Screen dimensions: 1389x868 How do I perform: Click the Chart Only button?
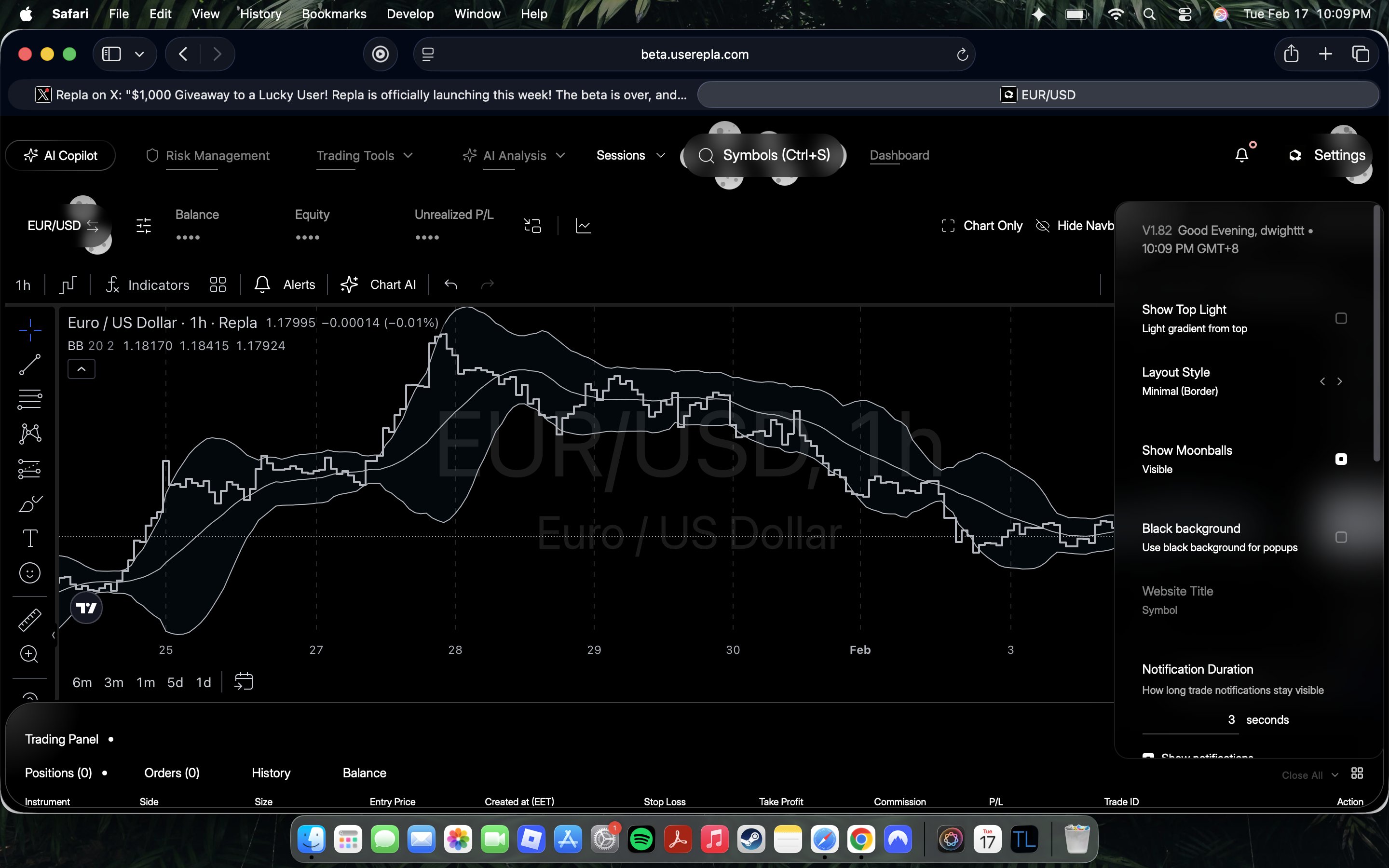(x=982, y=226)
